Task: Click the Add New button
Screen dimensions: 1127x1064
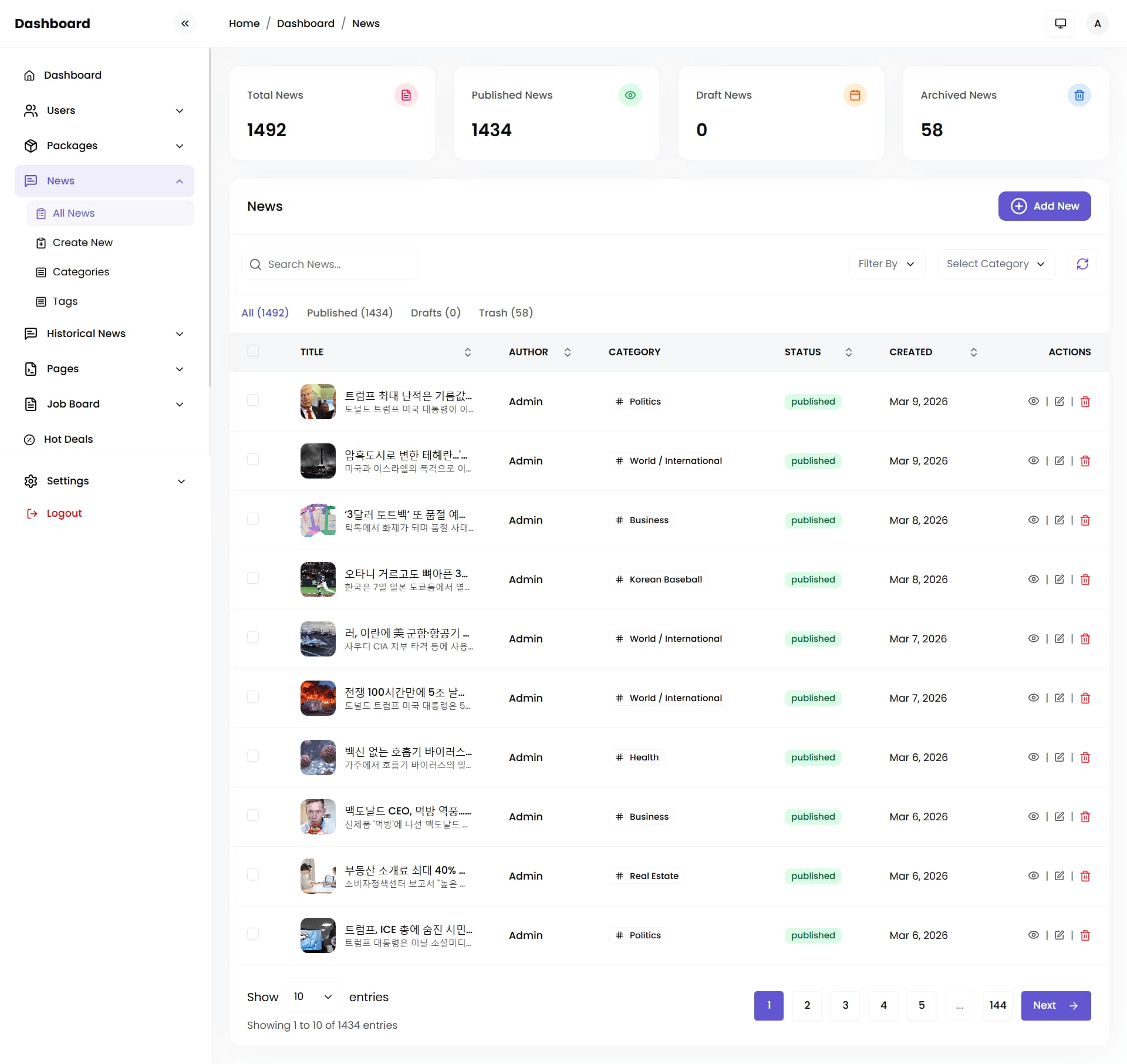Action: tap(1044, 206)
